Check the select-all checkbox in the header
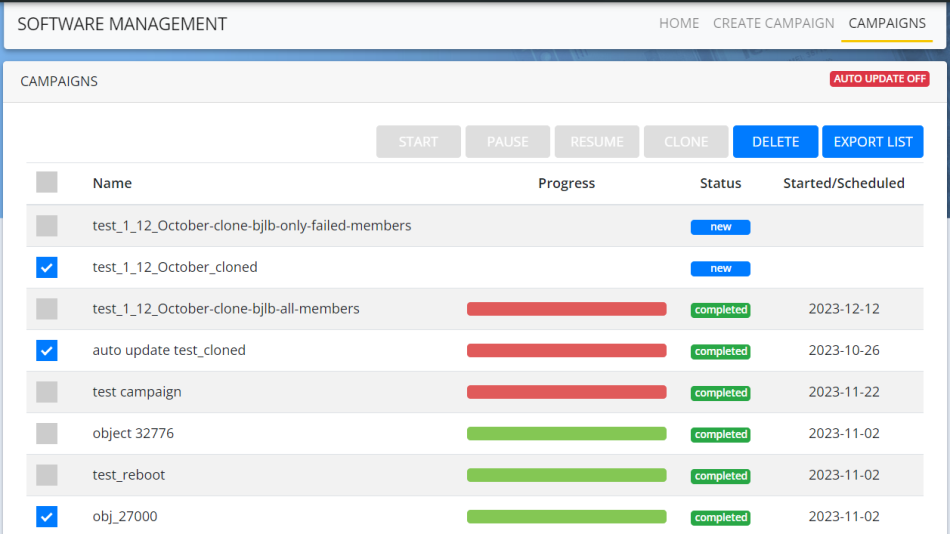The height and width of the screenshot is (534, 950). (x=47, y=182)
